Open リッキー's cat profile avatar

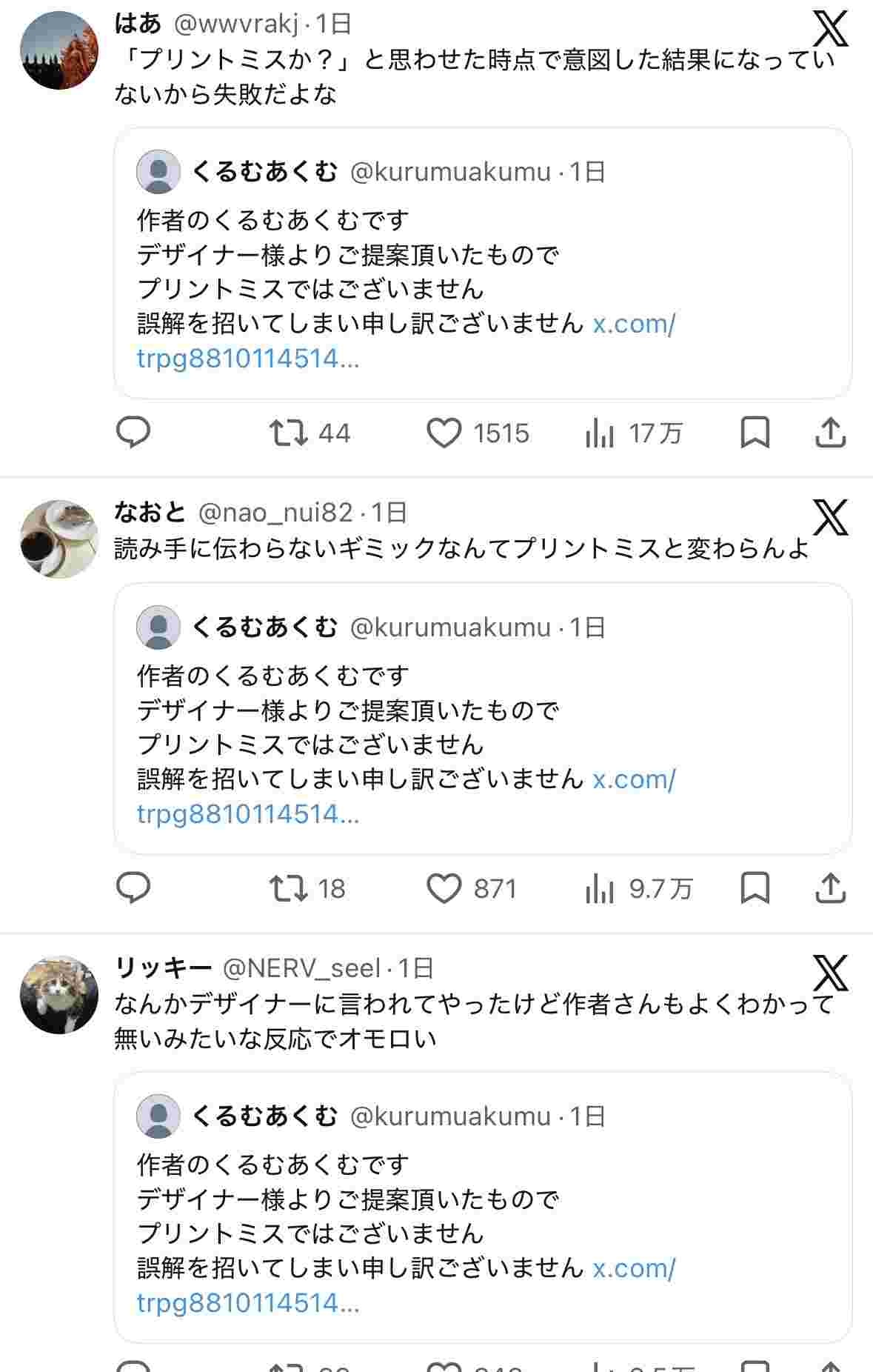click(59, 994)
